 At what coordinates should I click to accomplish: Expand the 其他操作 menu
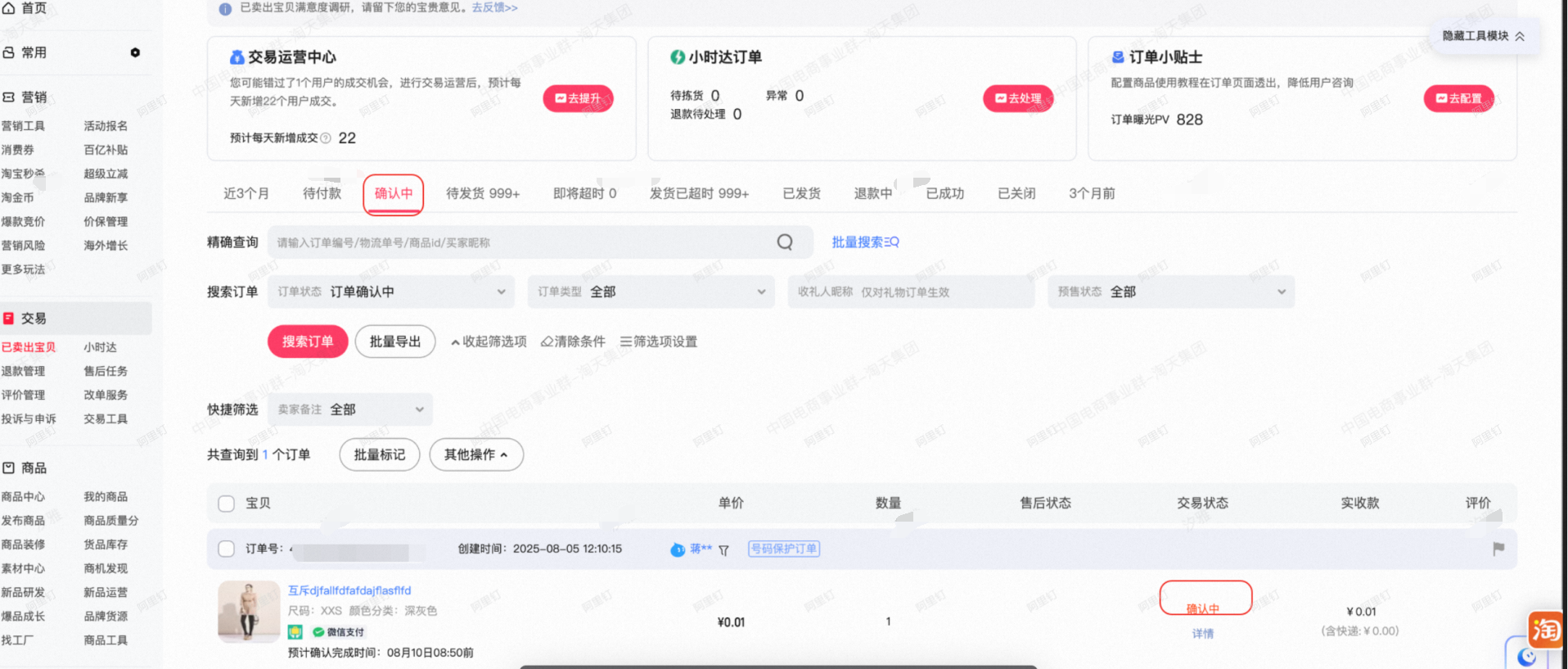click(x=476, y=454)
